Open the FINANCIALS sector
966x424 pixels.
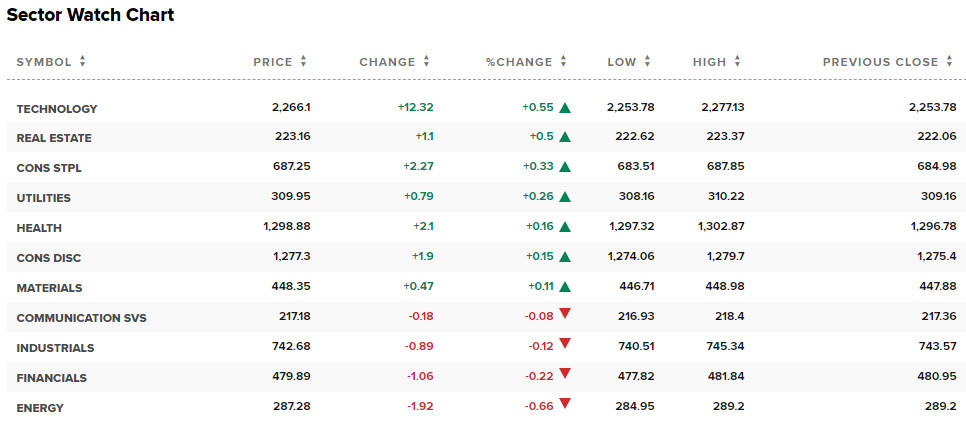(52, 378)
